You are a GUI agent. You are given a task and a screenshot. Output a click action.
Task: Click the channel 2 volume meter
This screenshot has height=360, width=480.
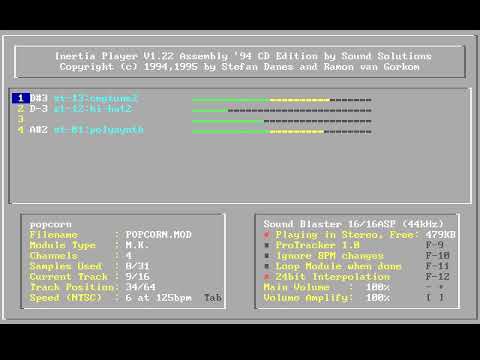(282, 110)
